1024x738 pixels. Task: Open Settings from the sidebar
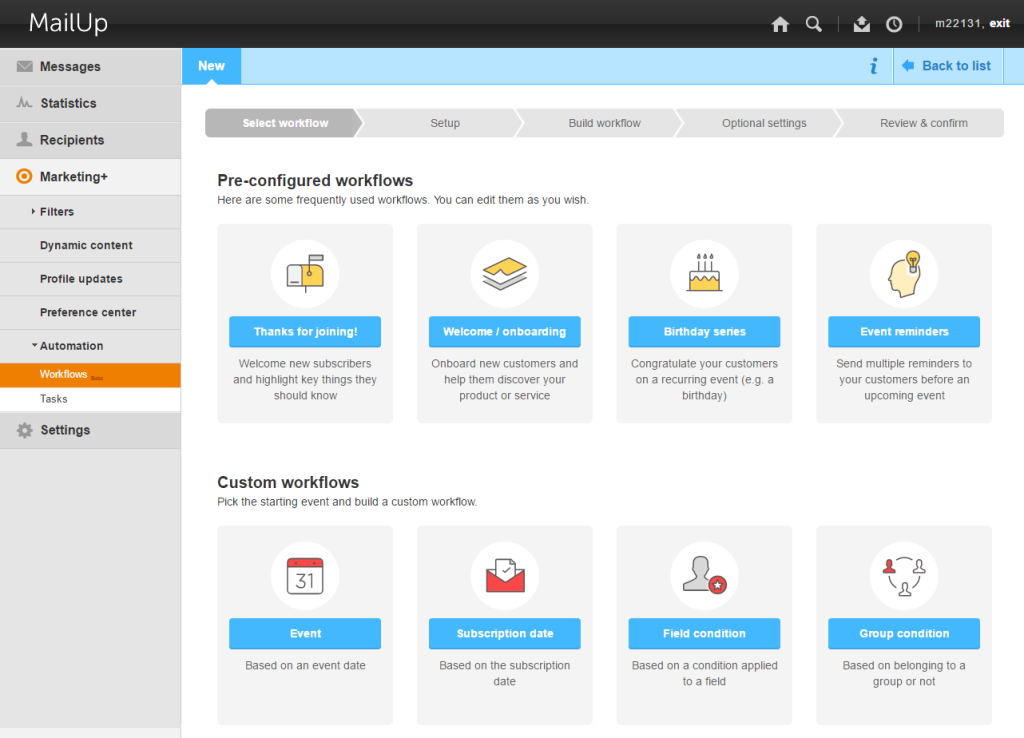[x=65, y=430]
